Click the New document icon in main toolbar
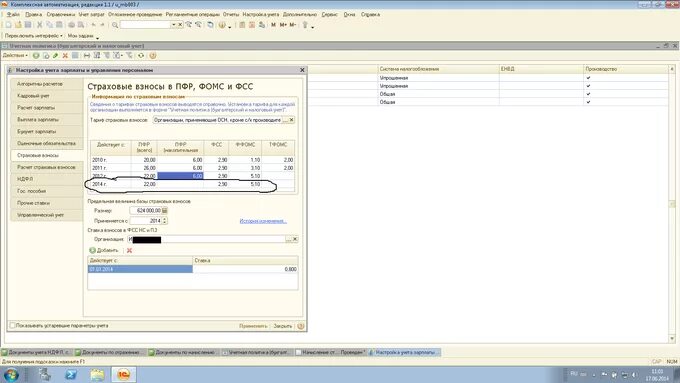 (8, 25)
